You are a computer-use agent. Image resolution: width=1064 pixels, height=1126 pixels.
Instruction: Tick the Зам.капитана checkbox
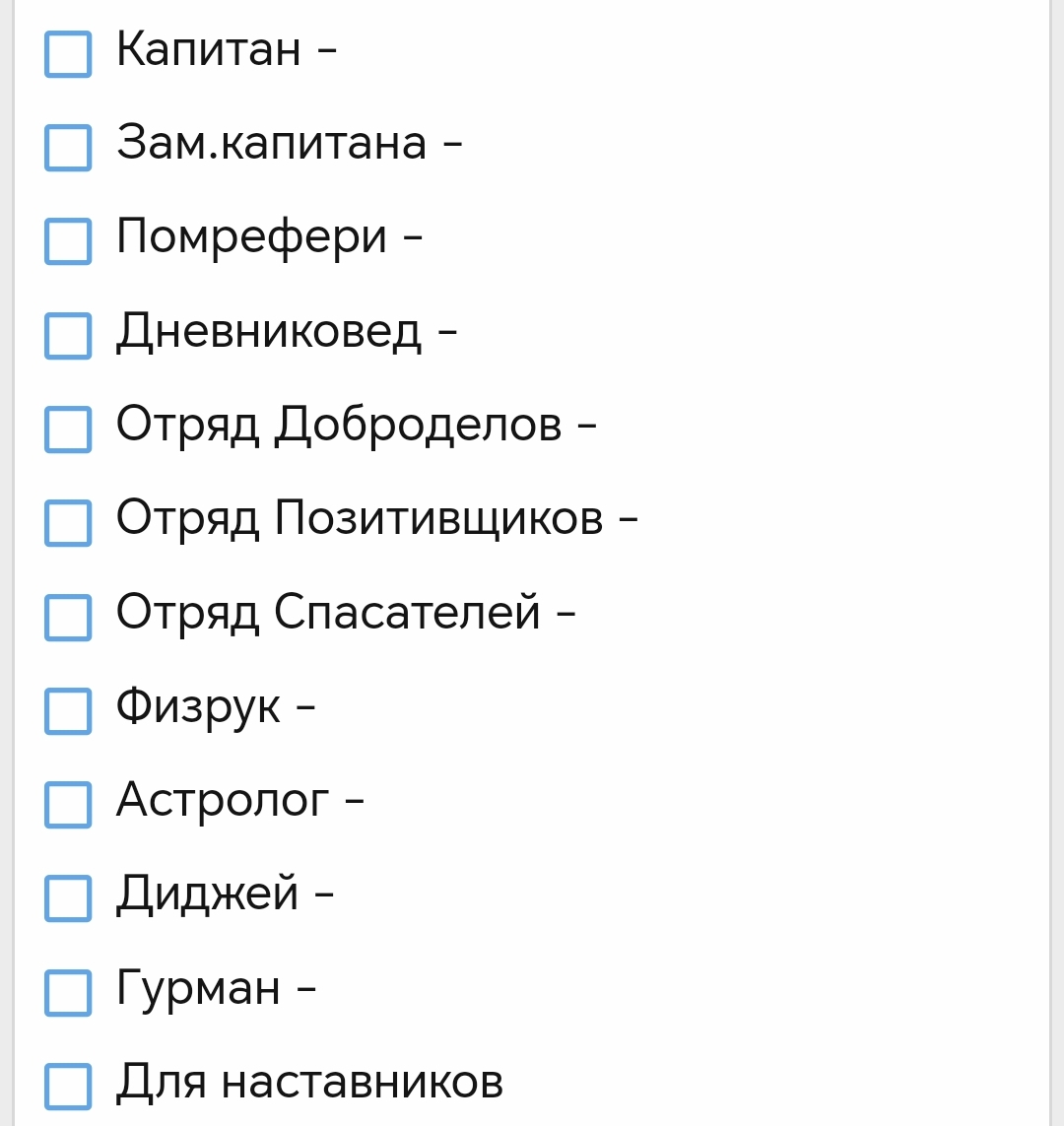coord(68,148)
